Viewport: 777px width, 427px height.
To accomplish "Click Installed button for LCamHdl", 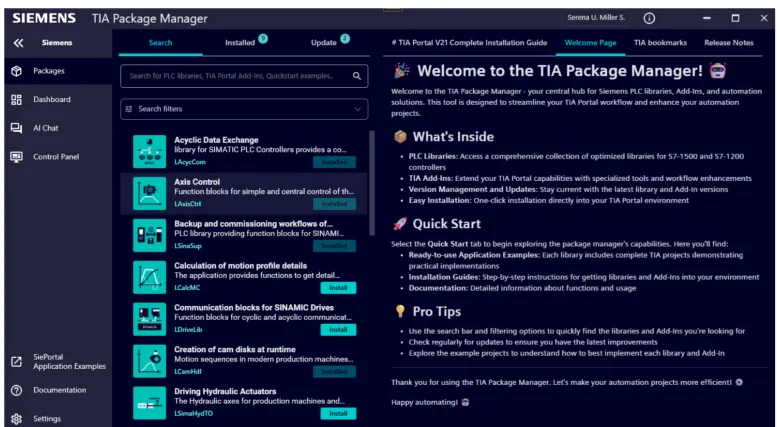I will pyautogui.click(x=334, y=372).
